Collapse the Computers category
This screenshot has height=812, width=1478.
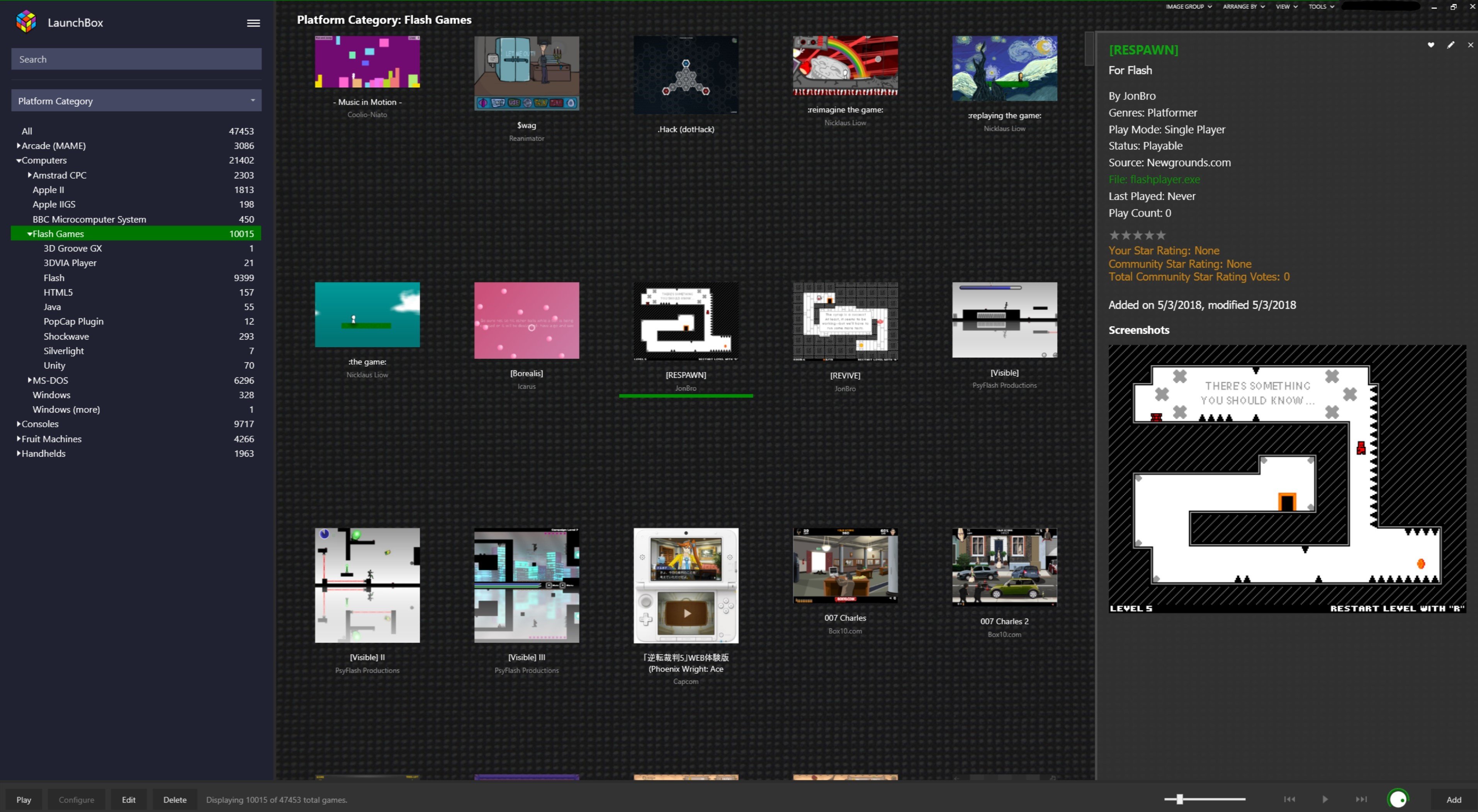tap(19, 161)
